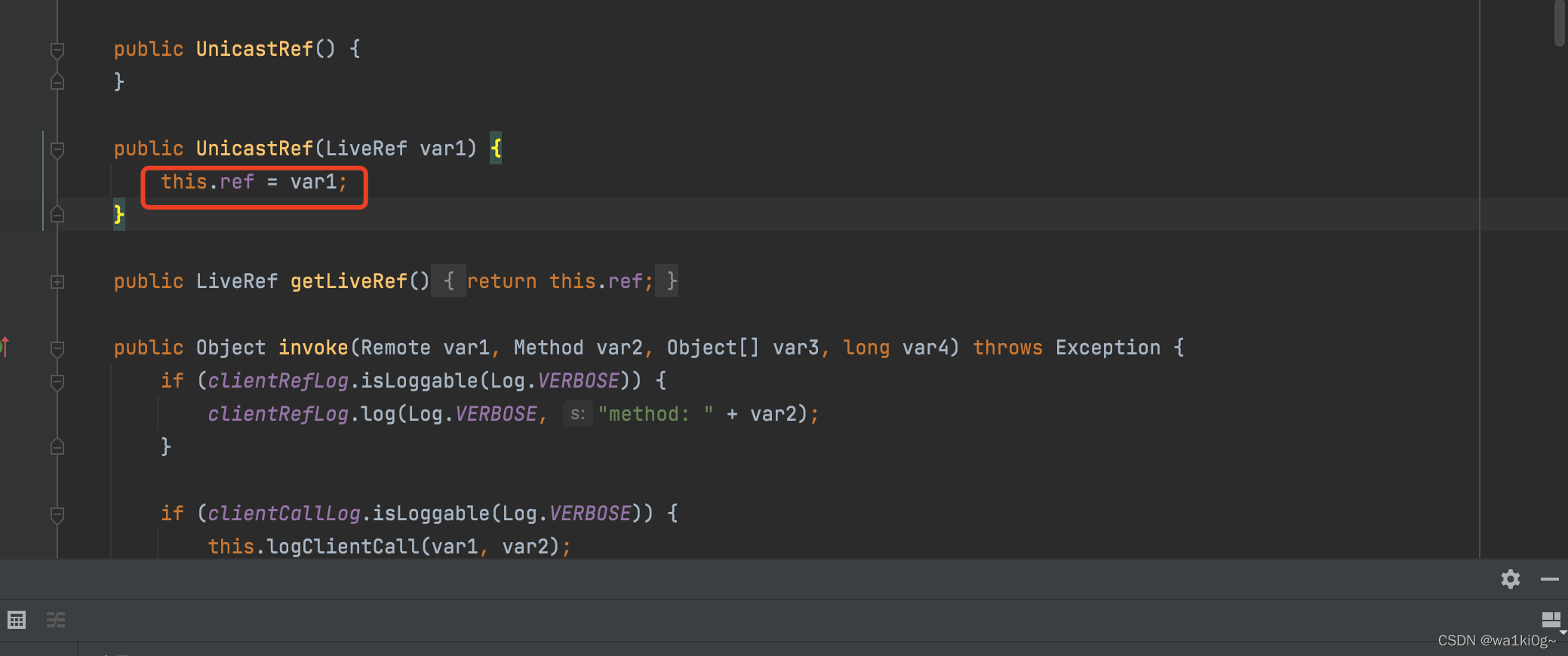The height and width of the screenshot is (656, 1568).
Task: Expand the folded getLiveRef() method
Action: (57, 282)
